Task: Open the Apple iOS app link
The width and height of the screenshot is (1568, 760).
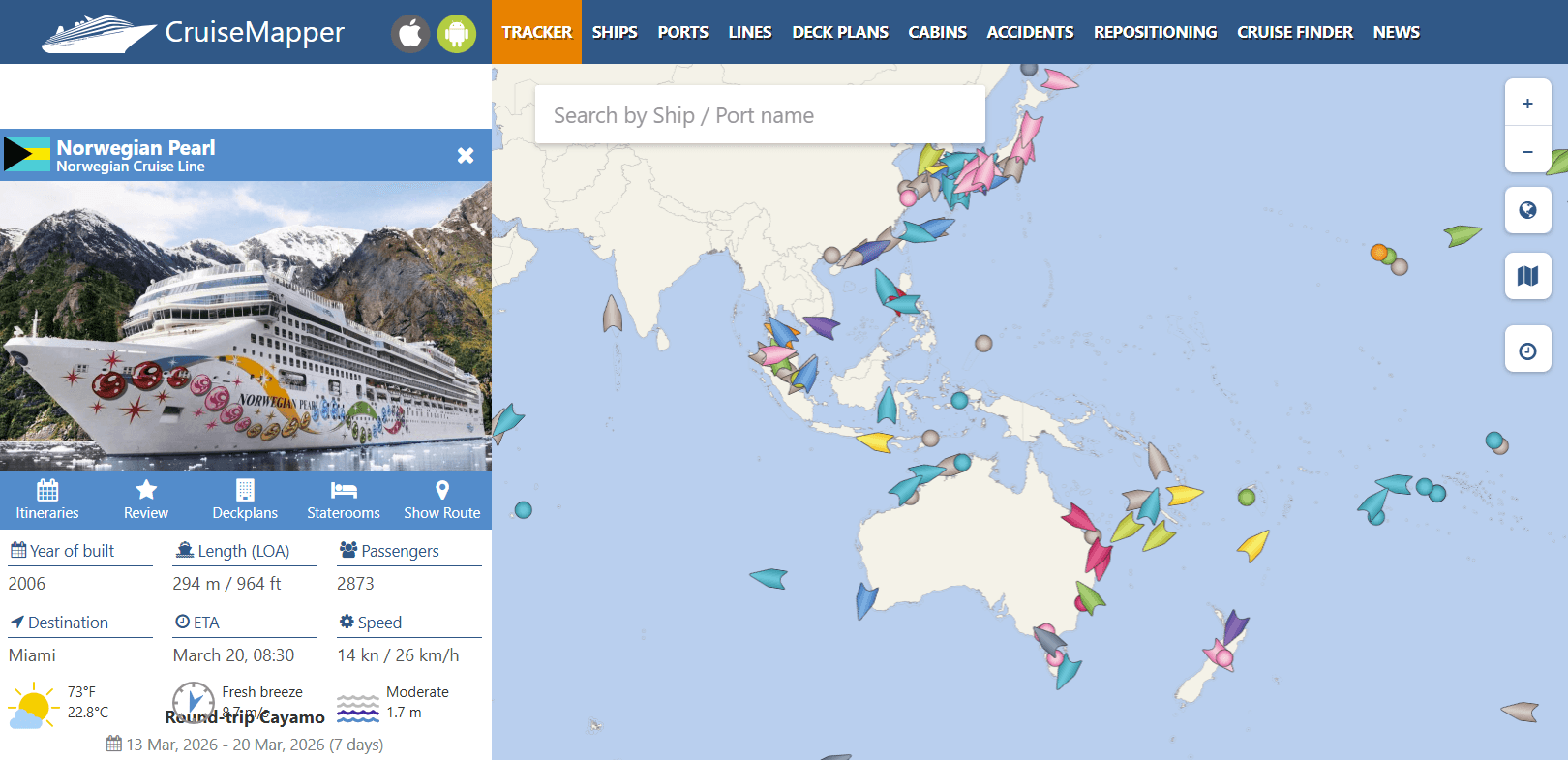Action: [410, 34]
